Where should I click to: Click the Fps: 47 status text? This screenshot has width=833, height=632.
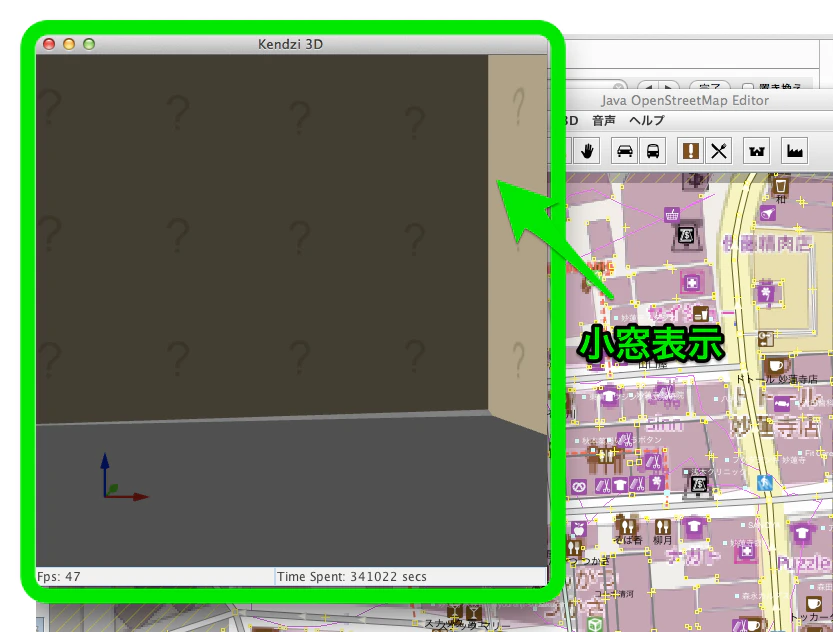click(x=58, y=576)
